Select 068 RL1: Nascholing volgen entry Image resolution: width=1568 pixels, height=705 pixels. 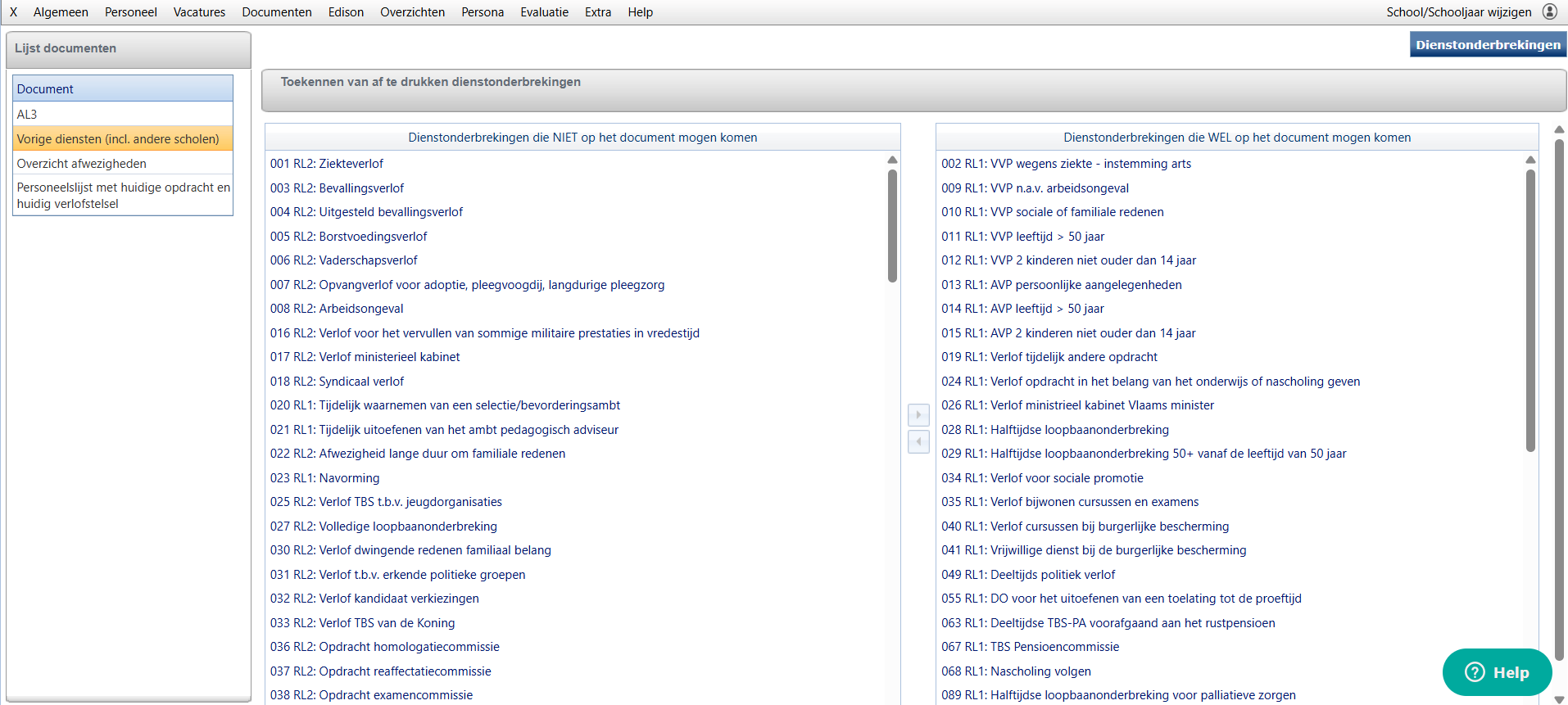click(x=1016, y=671)
